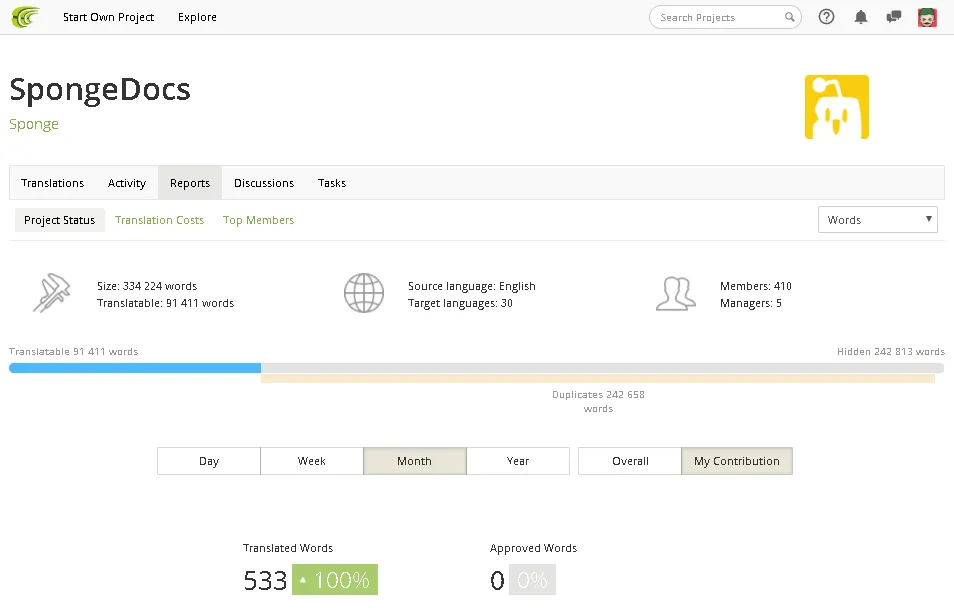
Task: Click the SpongeDocs project title
Action: click(x=100, y=90)
